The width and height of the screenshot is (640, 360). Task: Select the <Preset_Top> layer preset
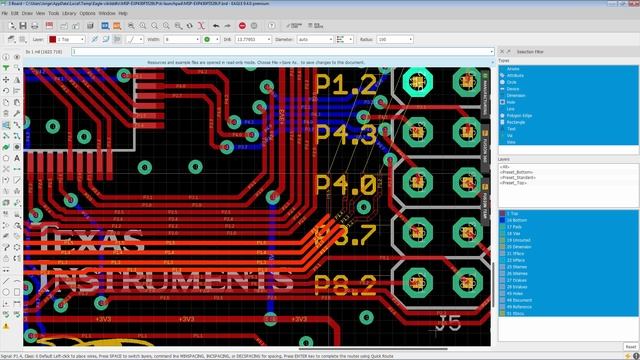point(513,183)
